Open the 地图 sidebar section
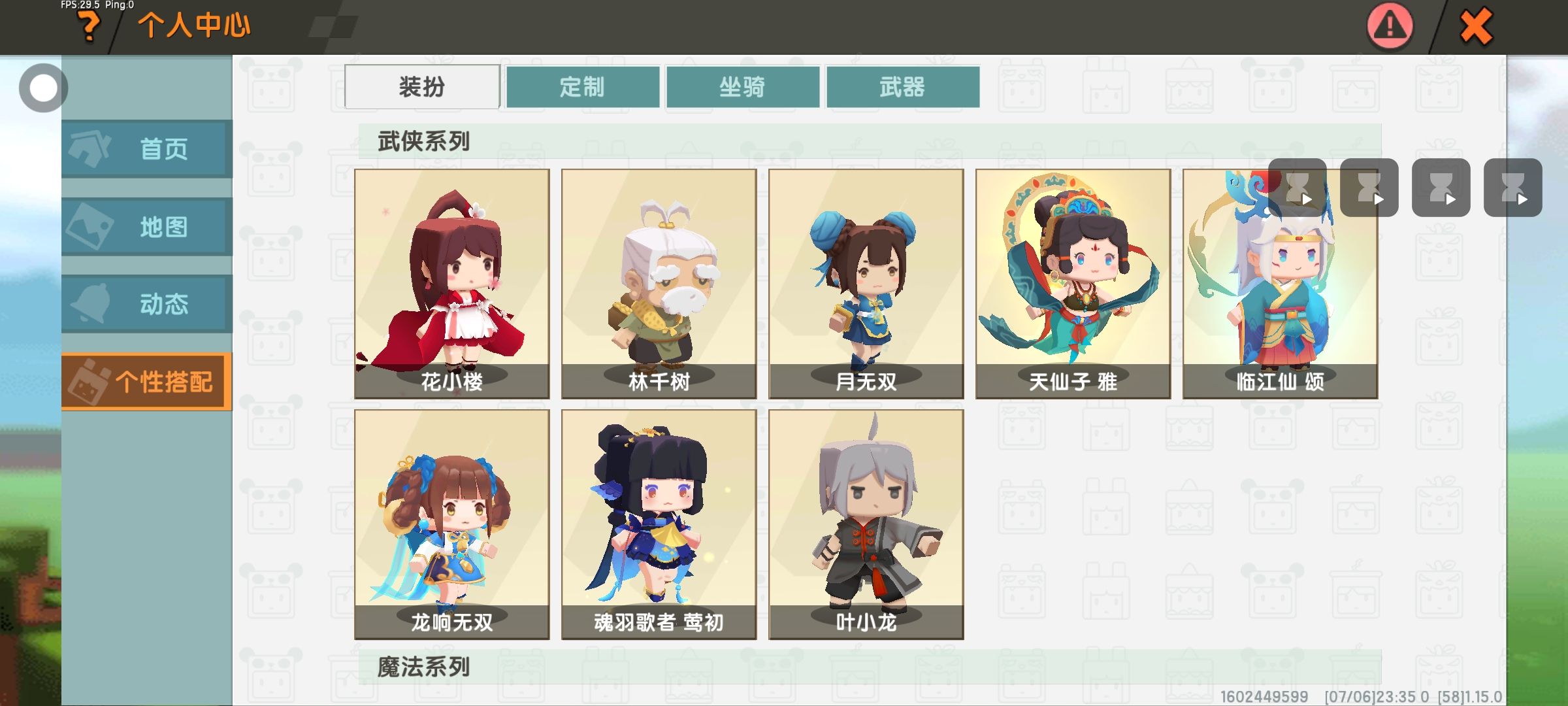The height and width of the screenshot is (706, 1568). [146, 227]
